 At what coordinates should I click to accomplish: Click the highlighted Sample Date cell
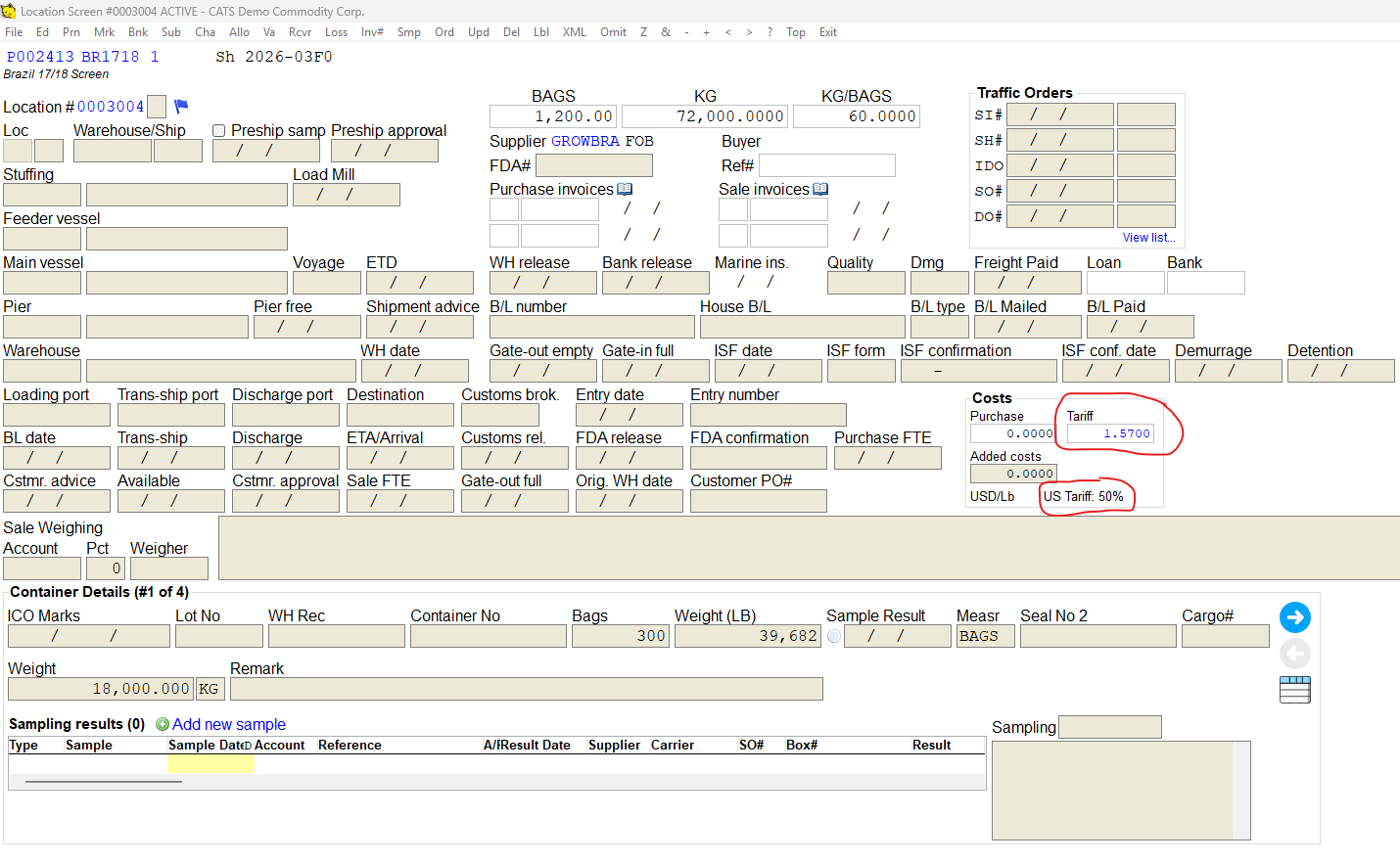210,764
